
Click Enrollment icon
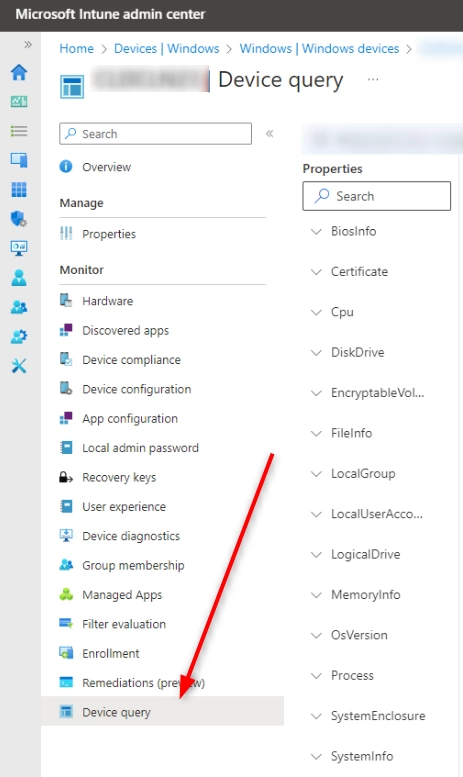point(66,653)
